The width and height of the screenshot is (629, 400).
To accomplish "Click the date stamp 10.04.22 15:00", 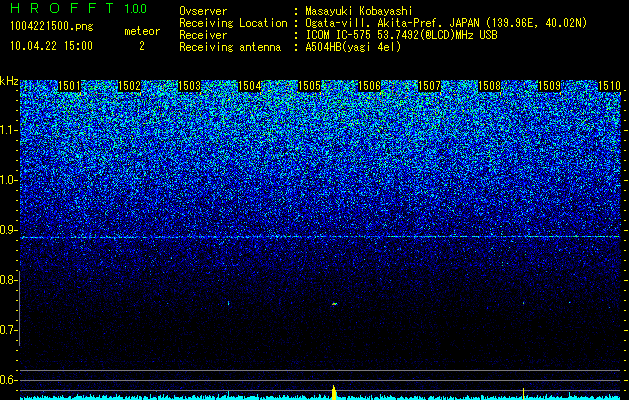I will pos(51,46).
